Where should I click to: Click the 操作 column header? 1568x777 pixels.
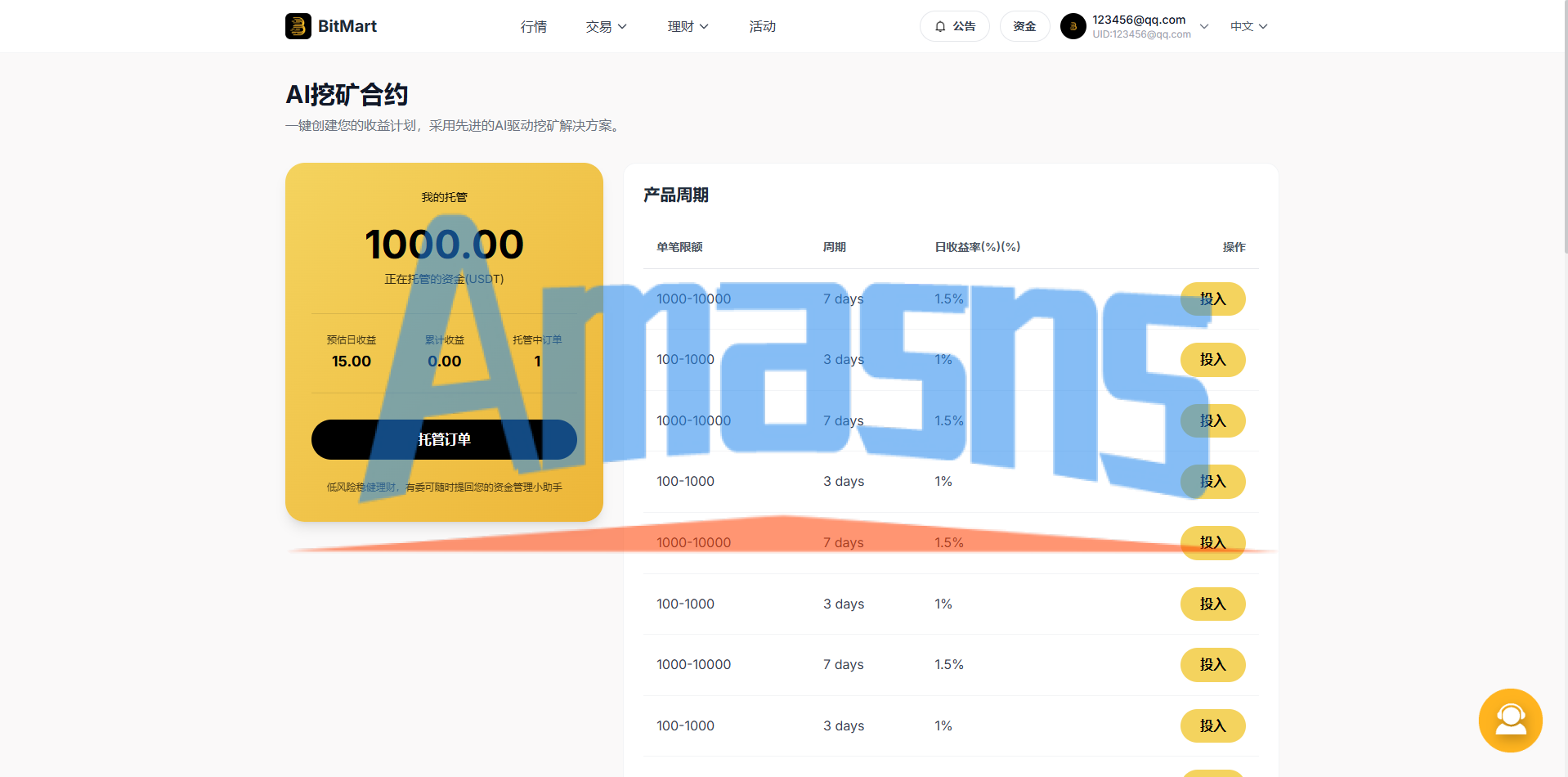point(1234,247)
